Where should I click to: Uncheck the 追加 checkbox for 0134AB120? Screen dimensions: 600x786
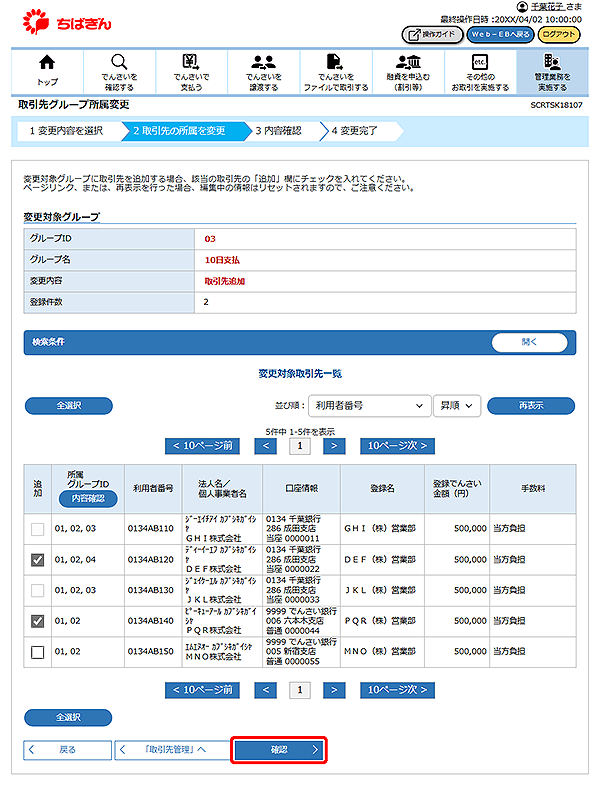point(37,560)
